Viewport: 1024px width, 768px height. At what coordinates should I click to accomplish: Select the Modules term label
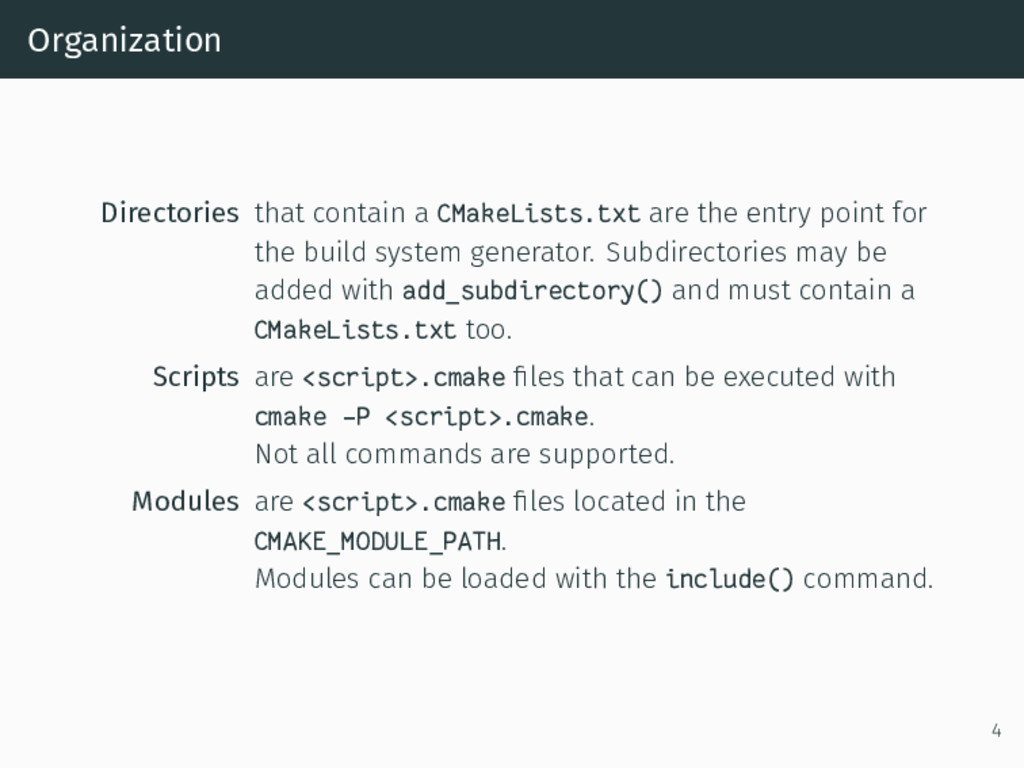185,502
